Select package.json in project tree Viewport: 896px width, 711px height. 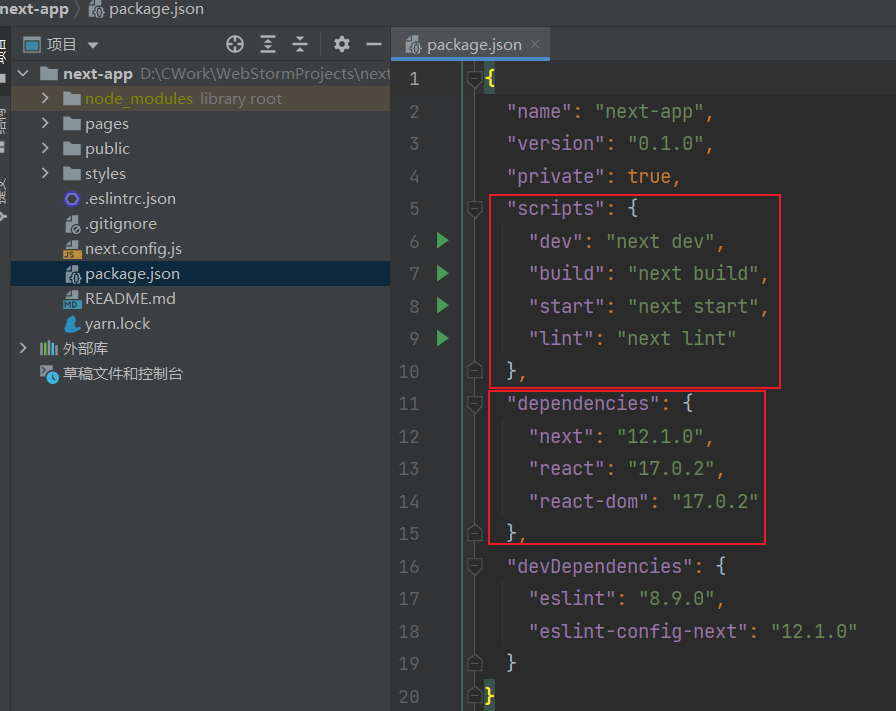tap(201, 274)
